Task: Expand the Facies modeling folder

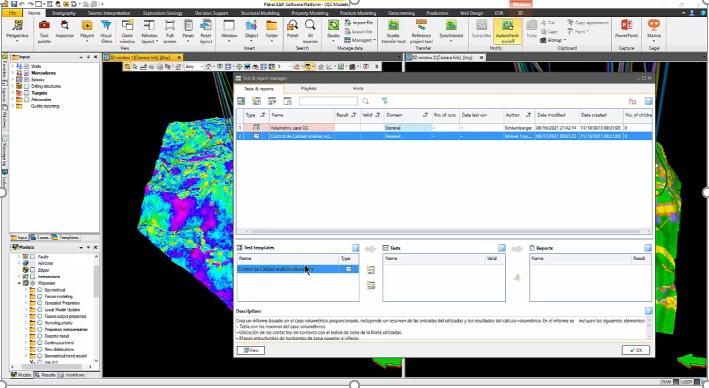Action: [26, 297]
